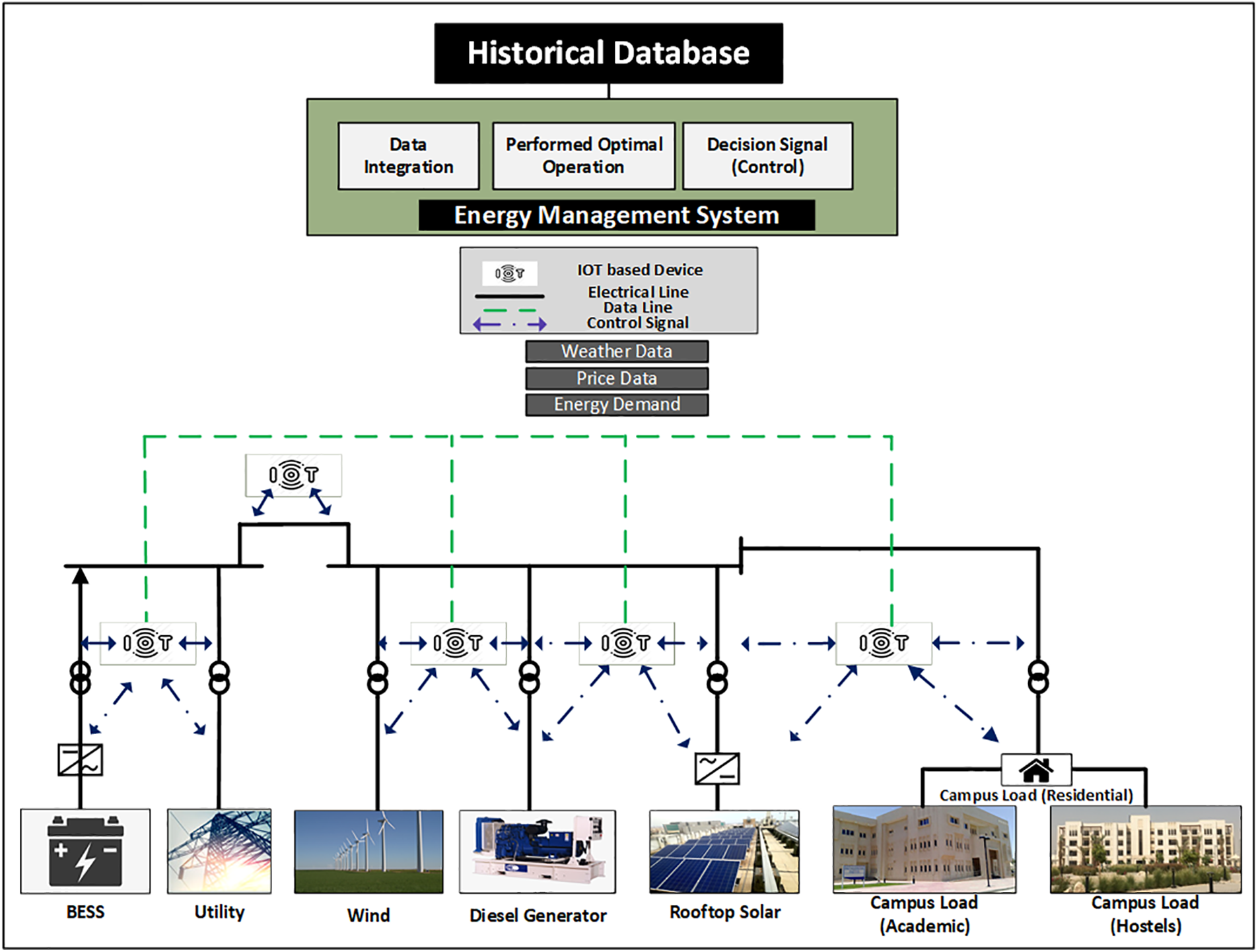Click the IoT device icon in the legend

tap(509, 273)
